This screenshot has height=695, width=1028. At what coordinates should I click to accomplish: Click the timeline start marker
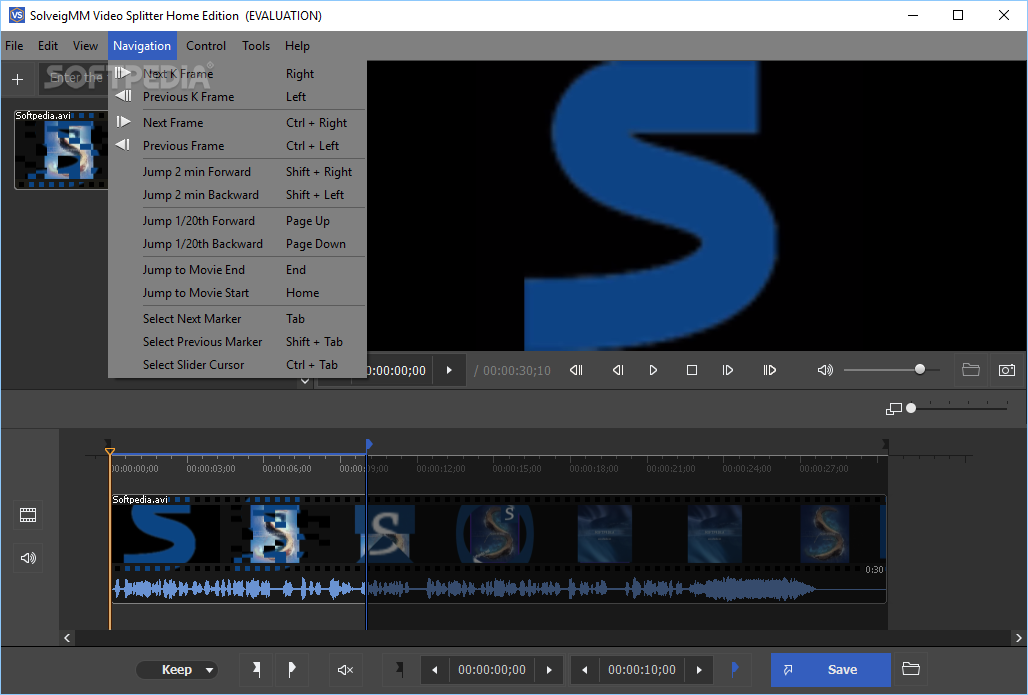pyautogui.click(x=108, y=443)
